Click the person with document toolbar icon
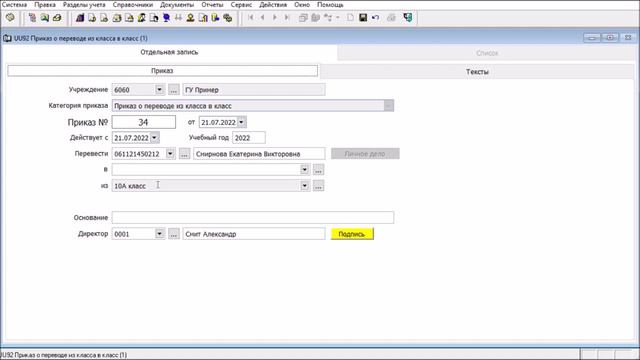This screenshot has width=640, height=360. click(142, 18)
